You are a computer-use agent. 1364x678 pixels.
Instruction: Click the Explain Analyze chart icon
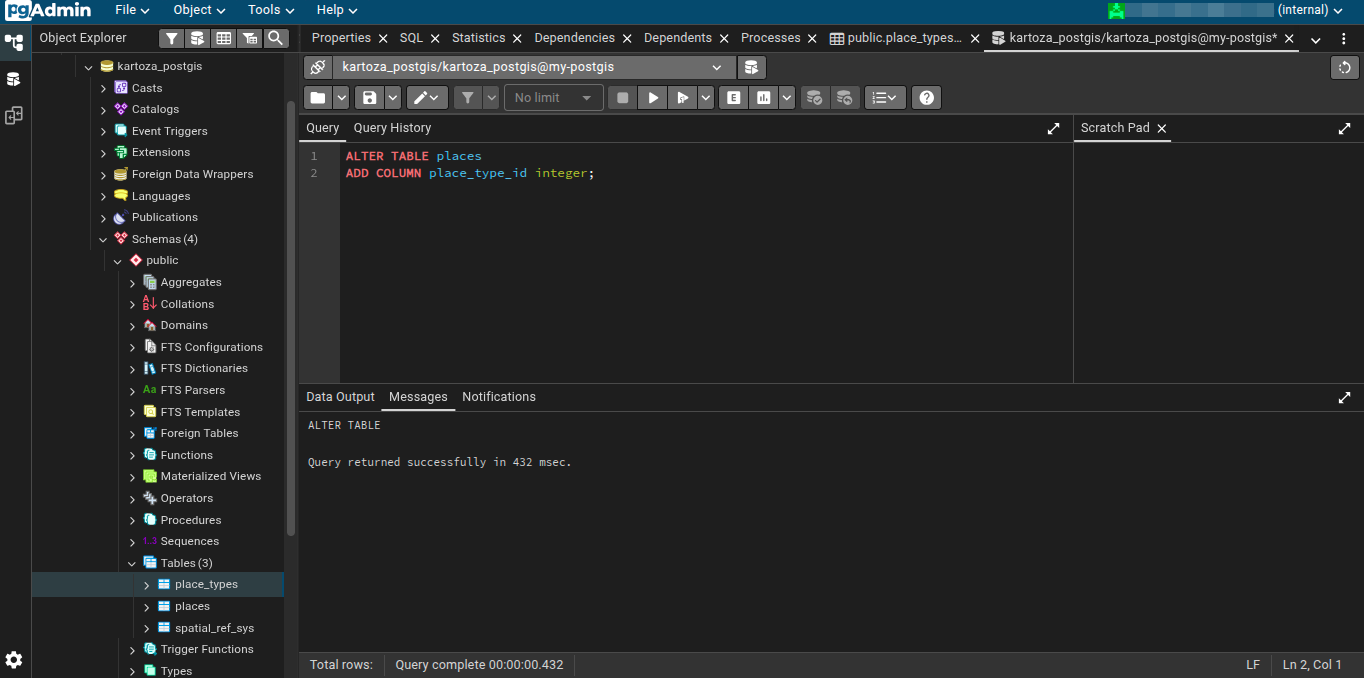pos(764,98)
